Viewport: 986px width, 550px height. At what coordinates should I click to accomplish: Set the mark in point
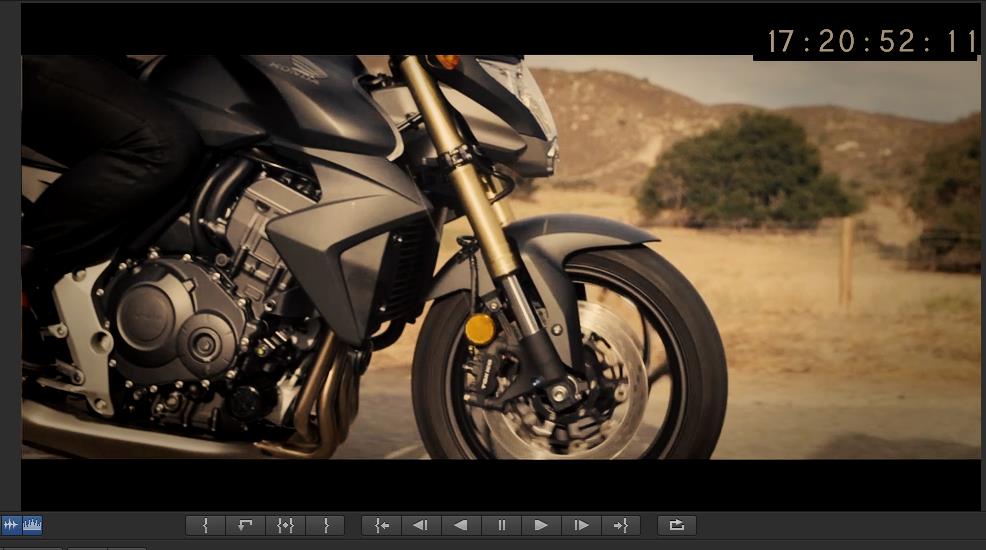(x=205, y=525)
